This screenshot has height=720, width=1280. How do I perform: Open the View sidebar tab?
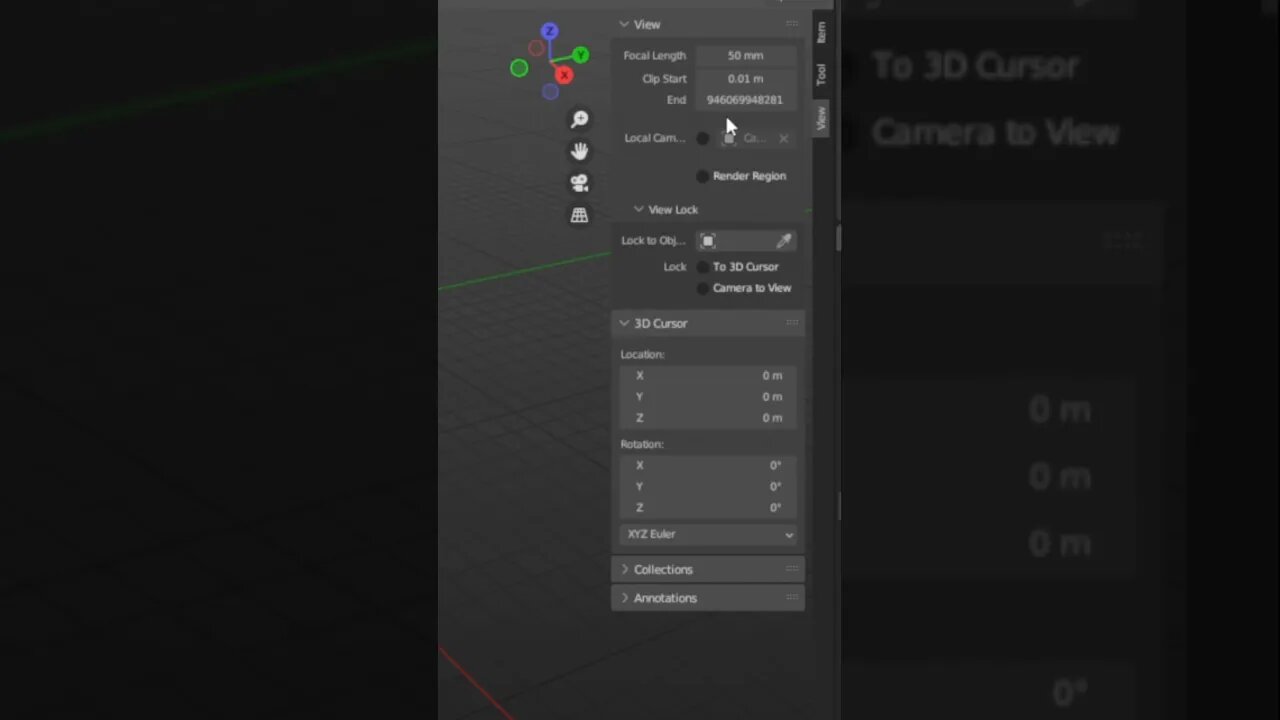tap(821, 119)
